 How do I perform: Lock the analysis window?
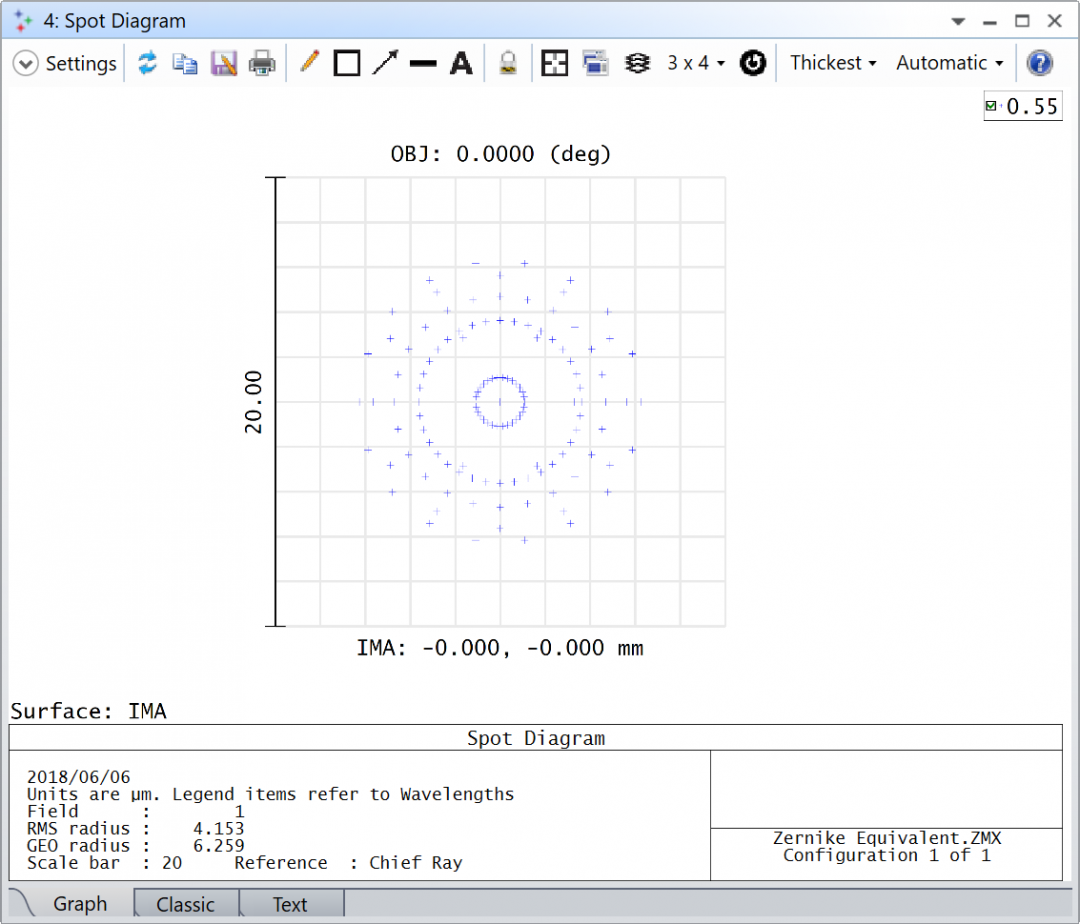507,62
